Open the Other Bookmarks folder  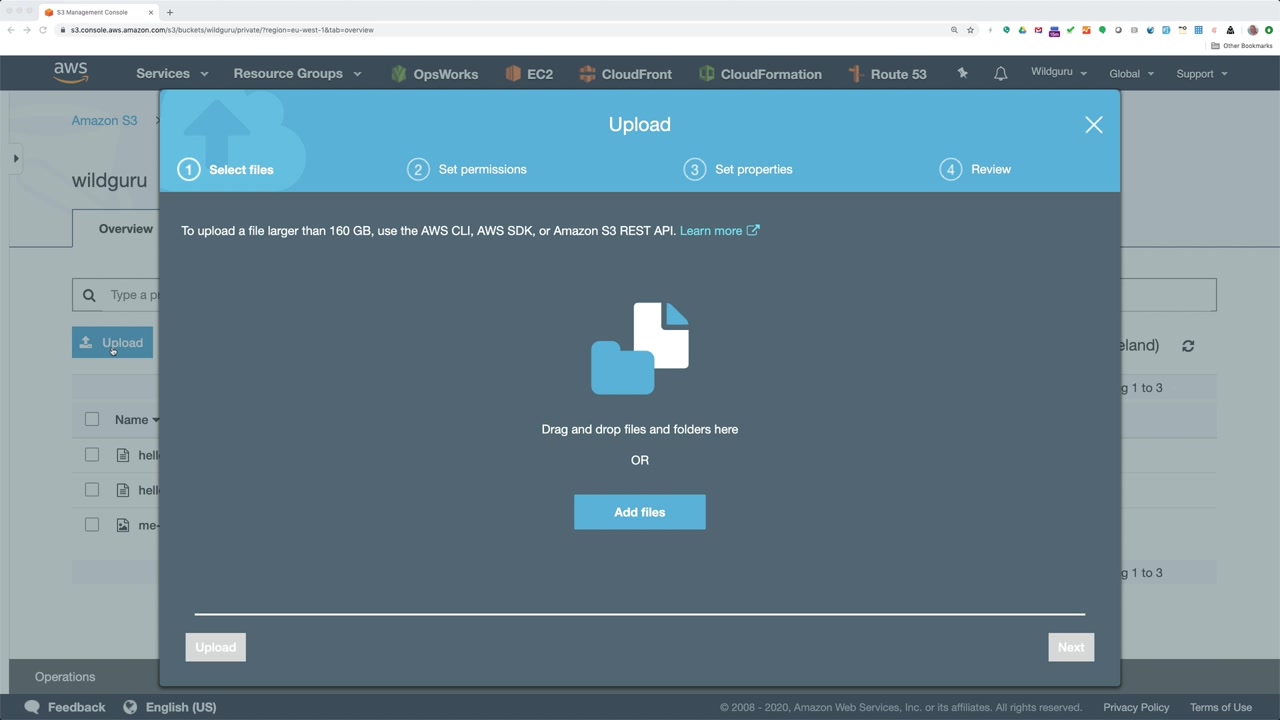pos(1242,46)
